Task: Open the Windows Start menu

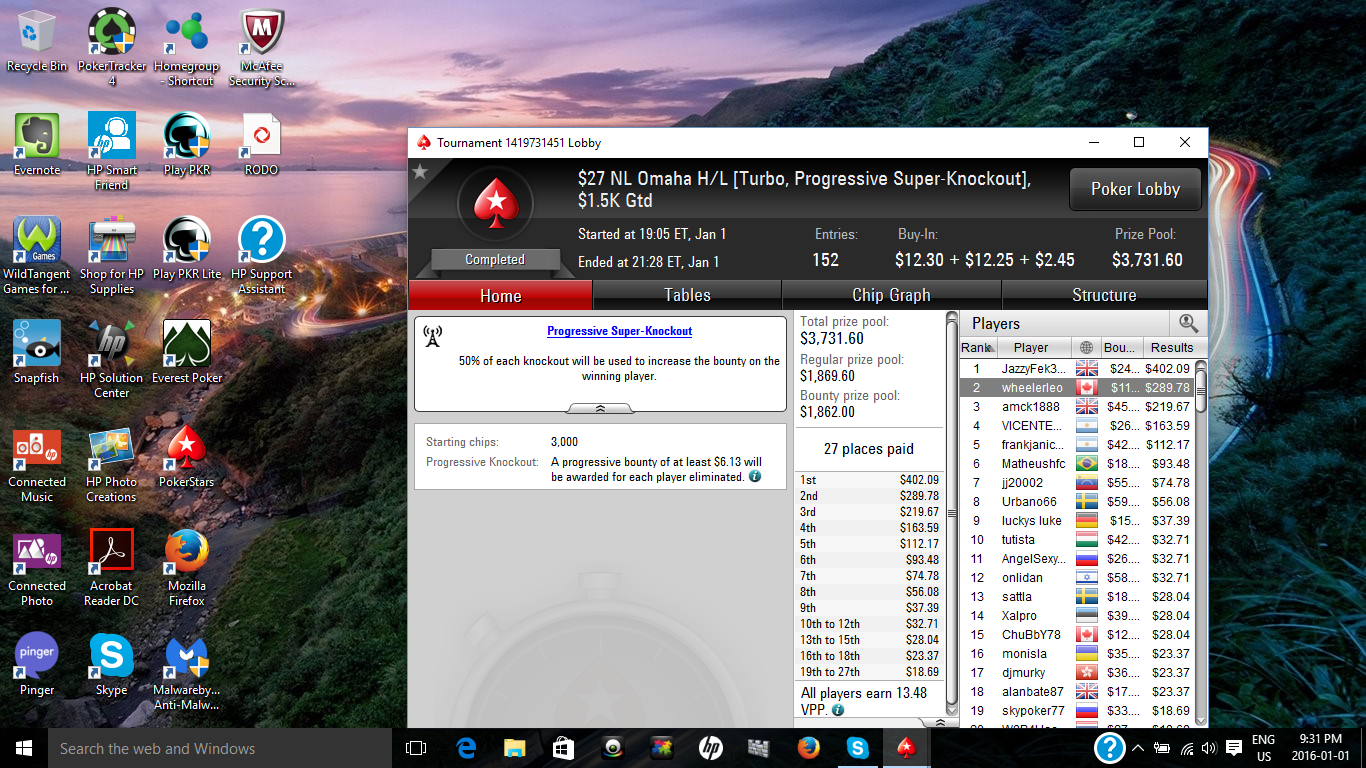Action: click(24, 748)
